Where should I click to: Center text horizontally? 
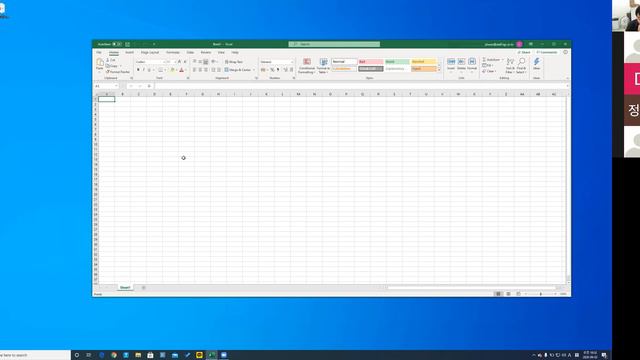point(200,70)
